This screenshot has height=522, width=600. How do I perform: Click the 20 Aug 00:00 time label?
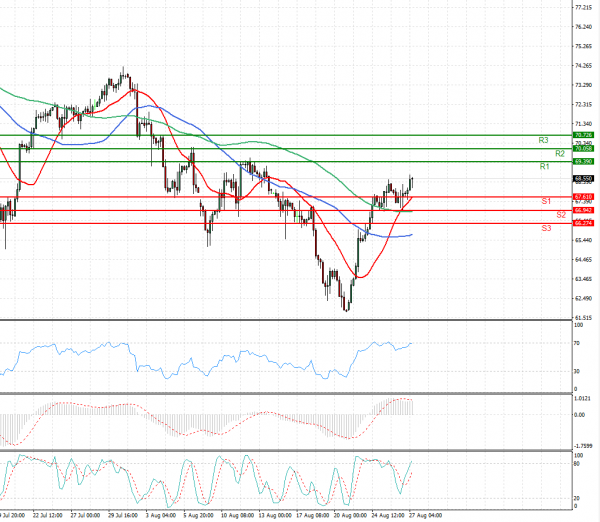349,516
